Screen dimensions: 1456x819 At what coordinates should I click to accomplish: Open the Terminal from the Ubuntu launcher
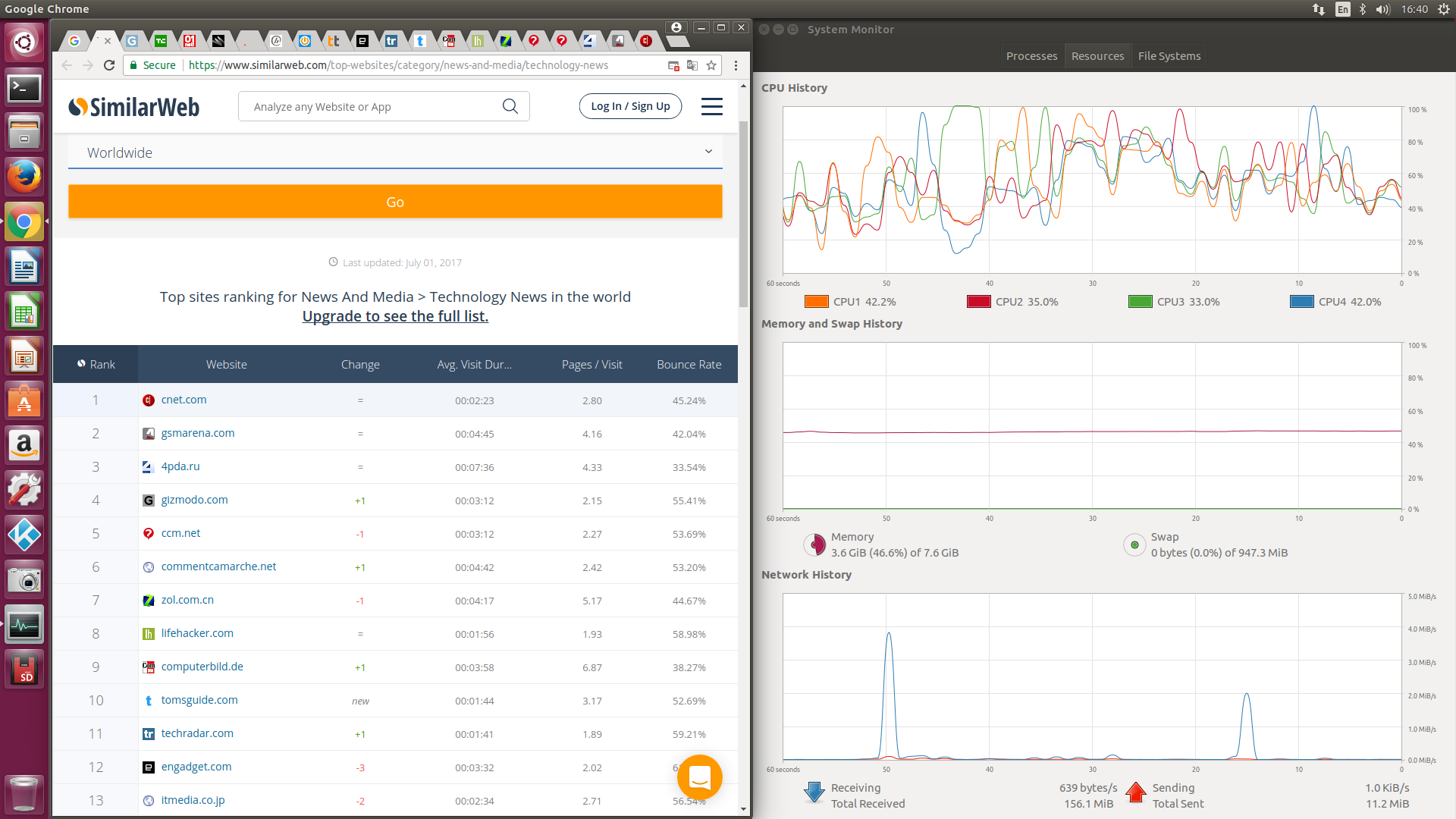24,88
